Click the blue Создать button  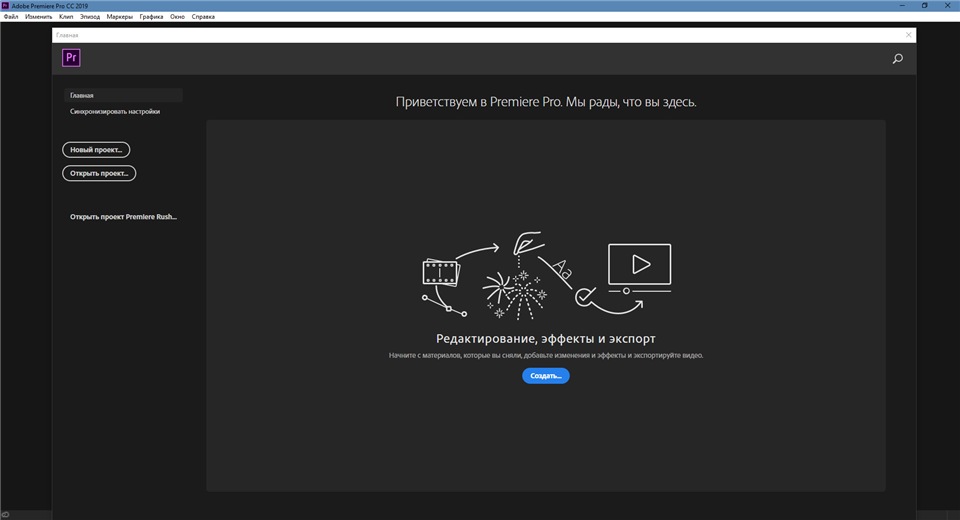pyautogui.click(x=546, y=376)
